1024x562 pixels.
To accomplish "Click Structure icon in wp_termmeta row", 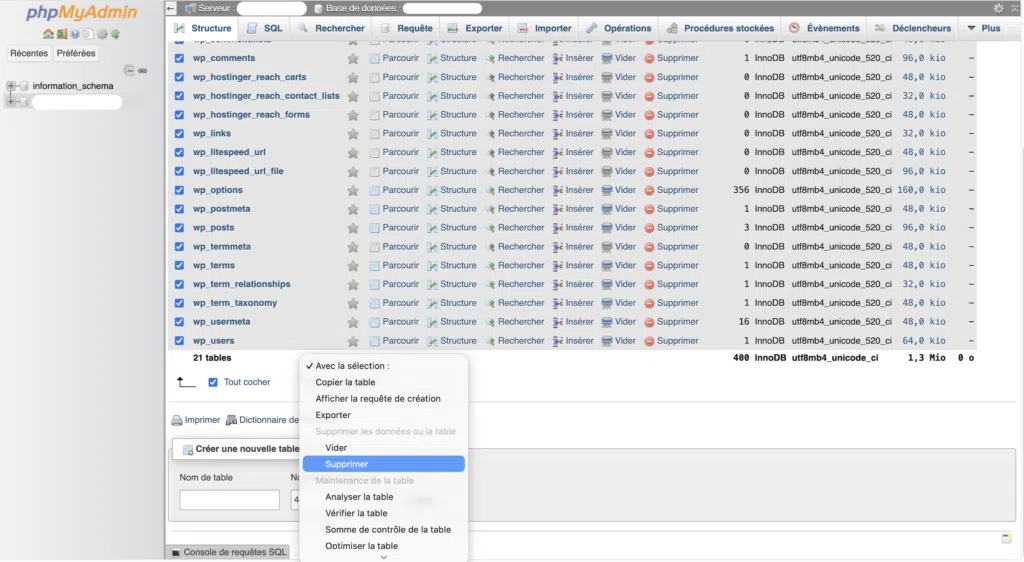I will coord(432,247).
